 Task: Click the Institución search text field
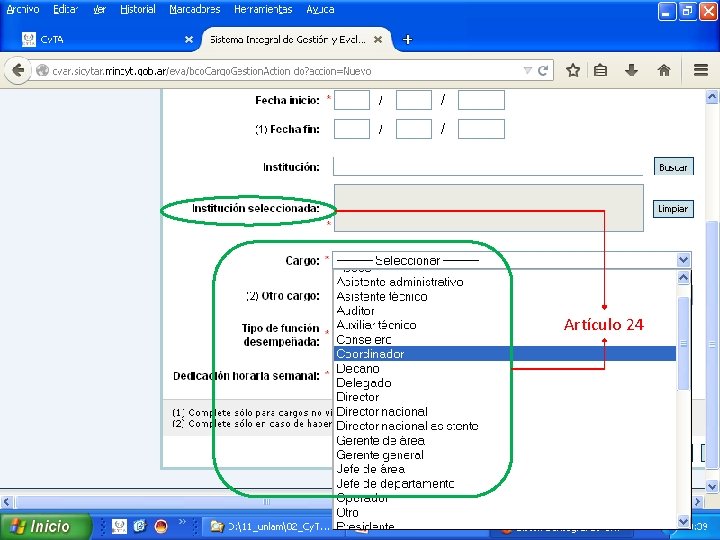coord(488,167)
